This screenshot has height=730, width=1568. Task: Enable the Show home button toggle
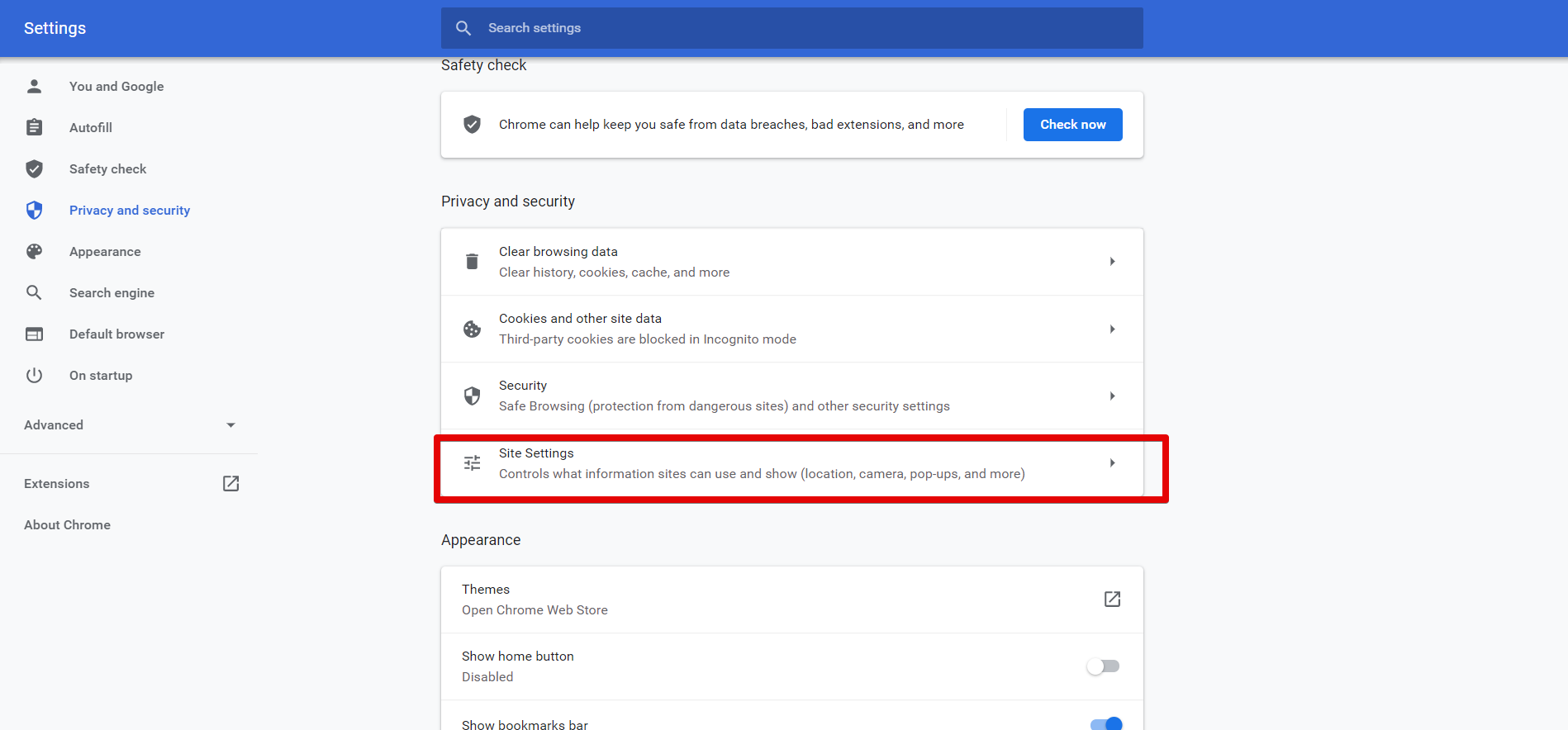(x=1103, y=666)
